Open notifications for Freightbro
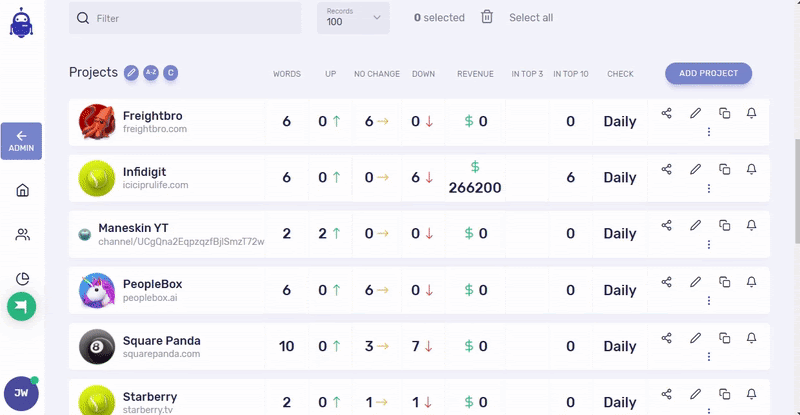This screenshot has height=415, width=800. [x=752, y=113]
